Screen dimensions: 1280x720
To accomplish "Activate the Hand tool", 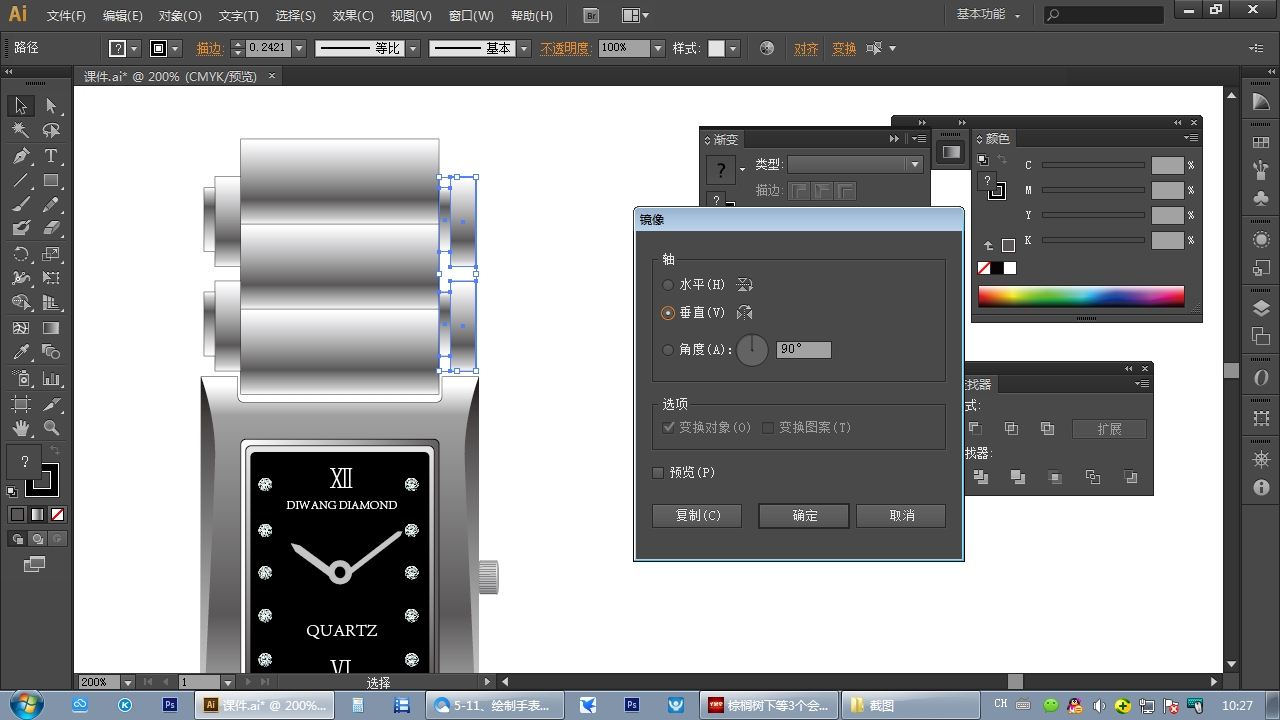I will coord(21,428).
